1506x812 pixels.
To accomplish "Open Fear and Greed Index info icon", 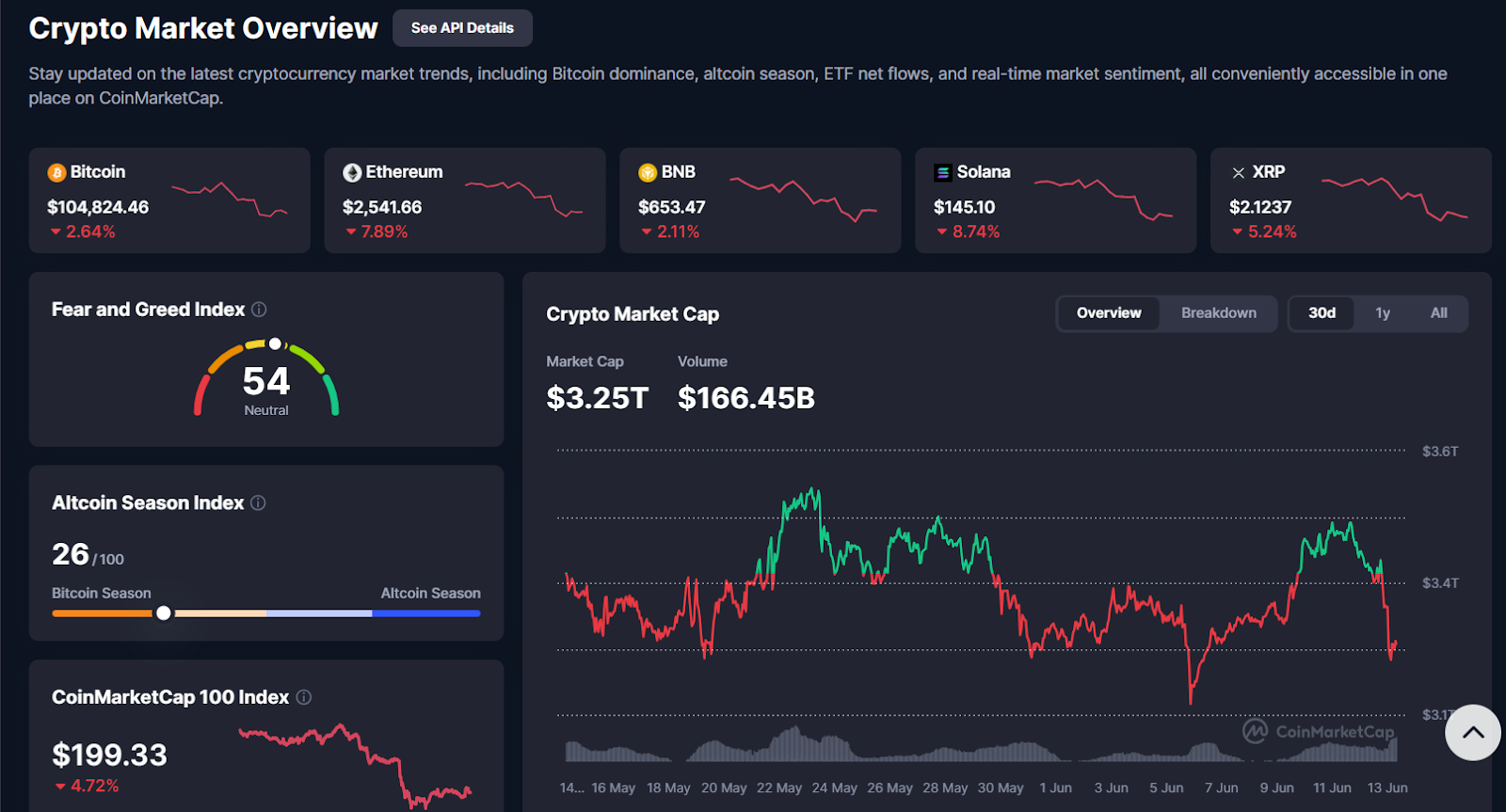I will coord(259,310).
